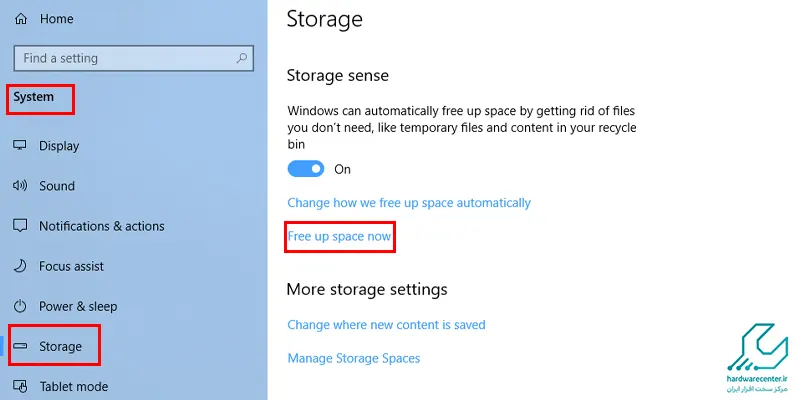The width and height of the screenshot is (800, 400).
Task: Click the Sound speaker icon
Action: (x=20, y=186)
